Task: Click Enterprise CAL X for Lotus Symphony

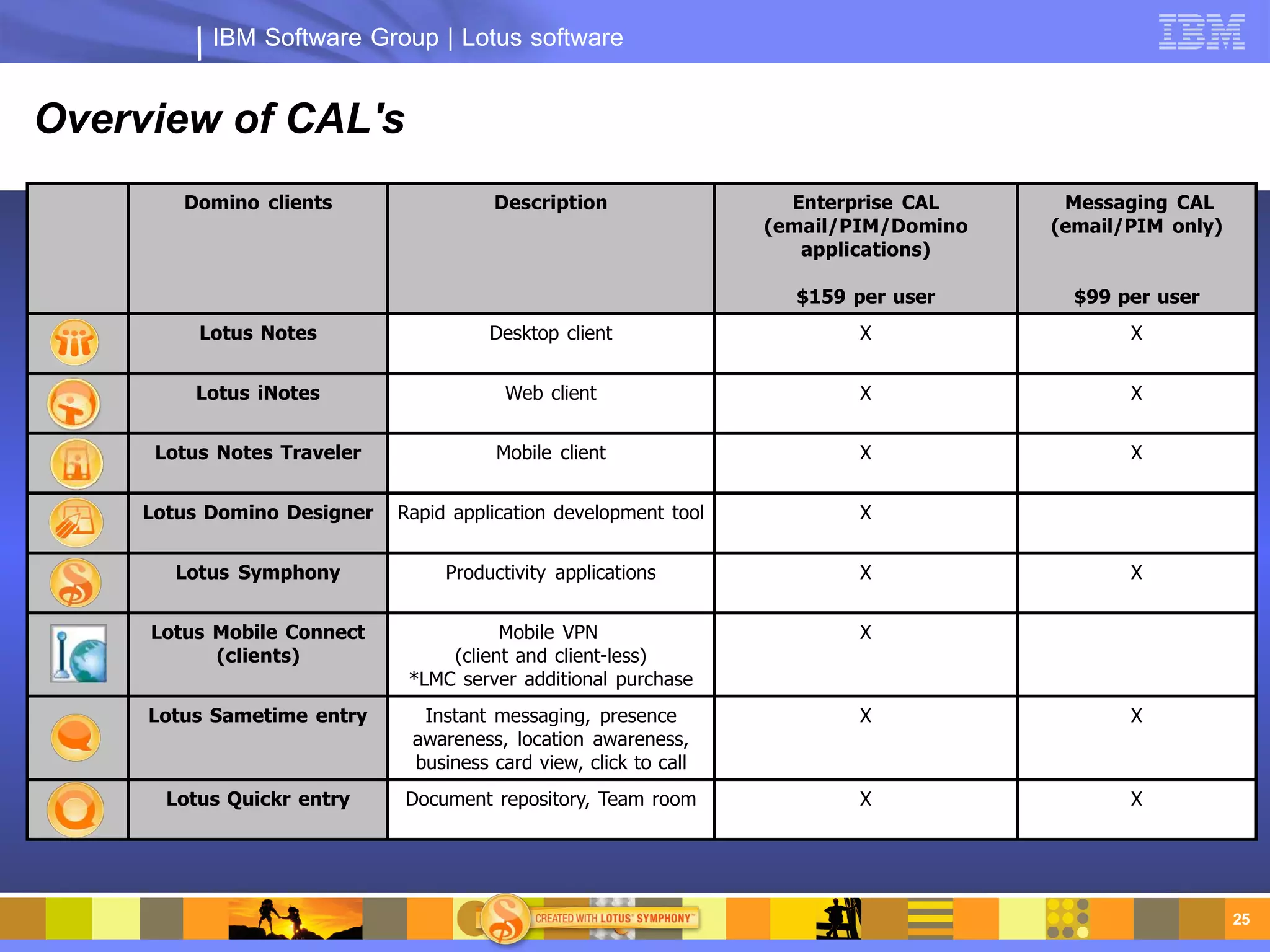Action: 866,573
